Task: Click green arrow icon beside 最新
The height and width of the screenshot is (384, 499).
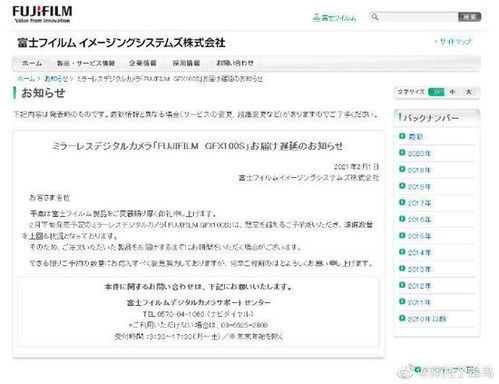Action: pos(402,136)
